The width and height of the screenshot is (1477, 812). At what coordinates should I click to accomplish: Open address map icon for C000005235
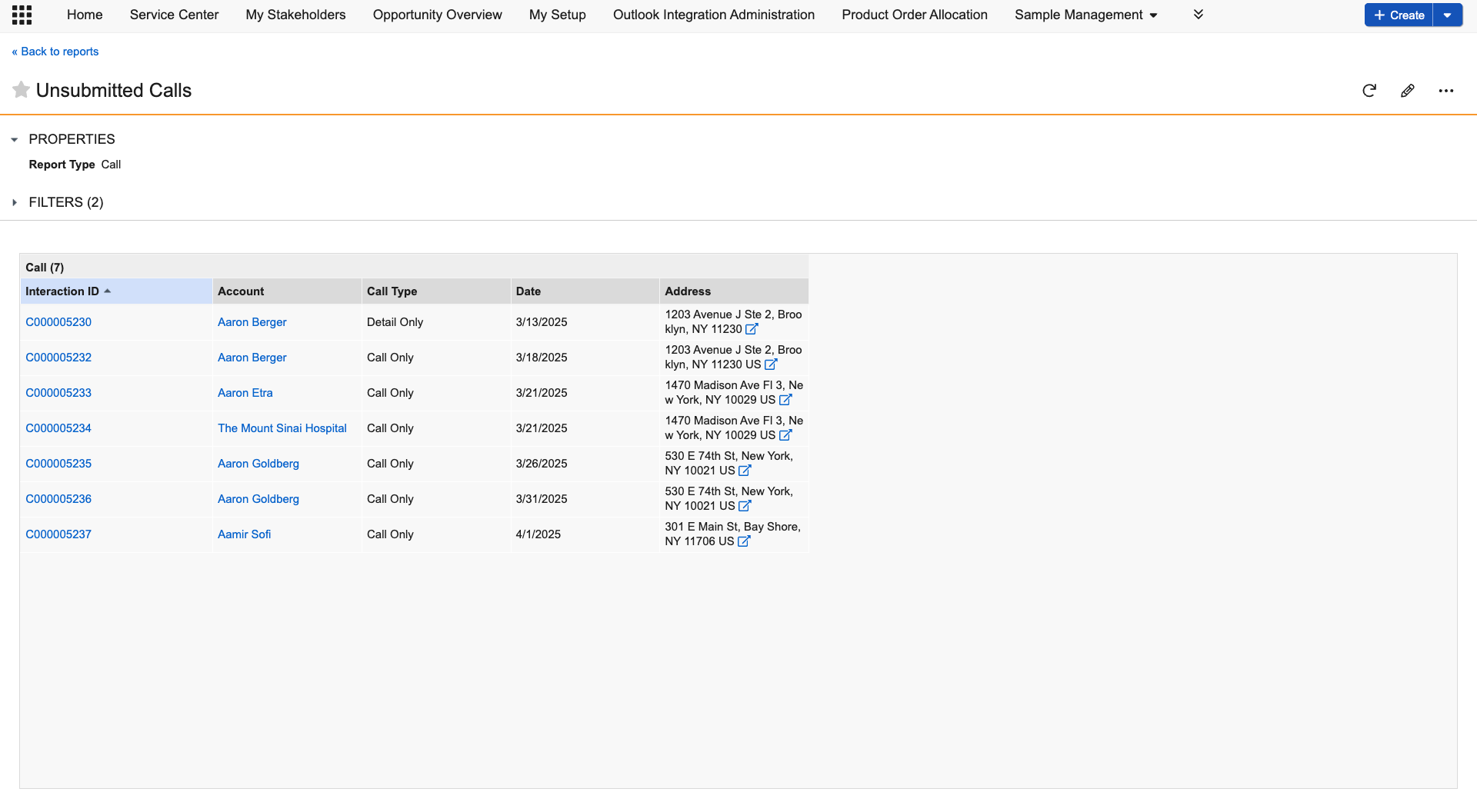[x=745, y=471]
